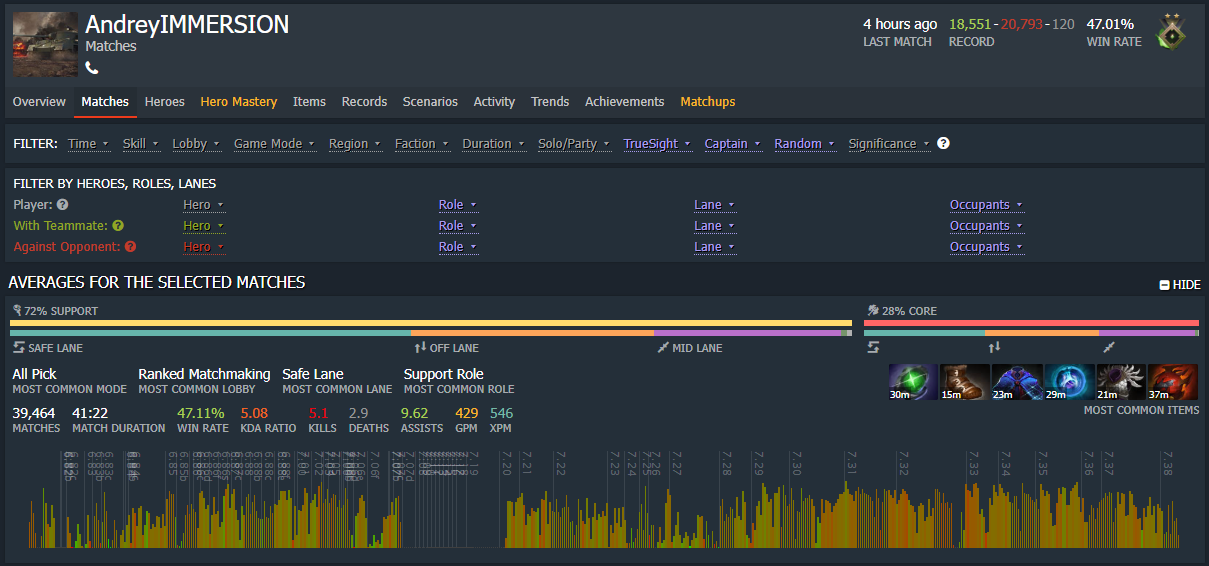Click the 7.20 patch marker in chart
This screenshot has height=566, width=1209.
coord(506,464)
